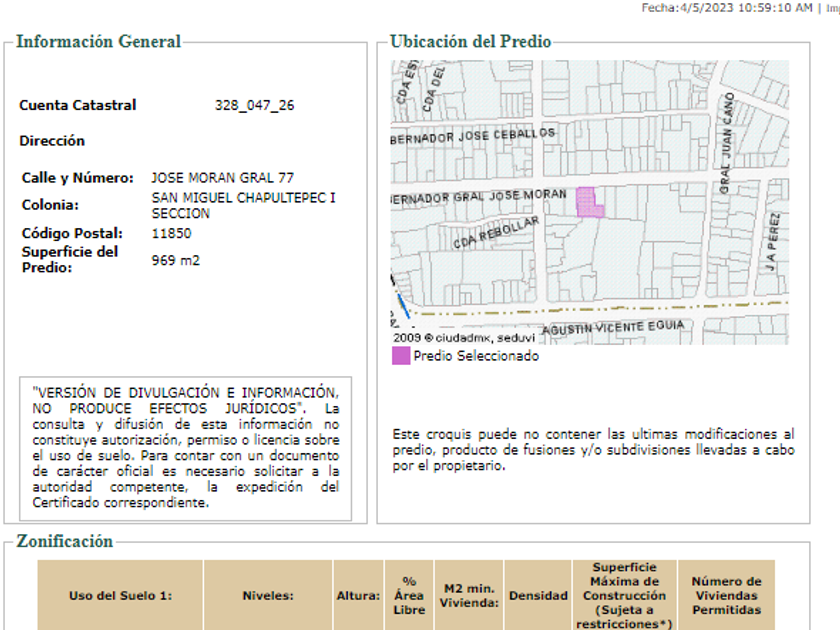
Task: Click the 'Niveles:' column header
Action: (267, 595)
